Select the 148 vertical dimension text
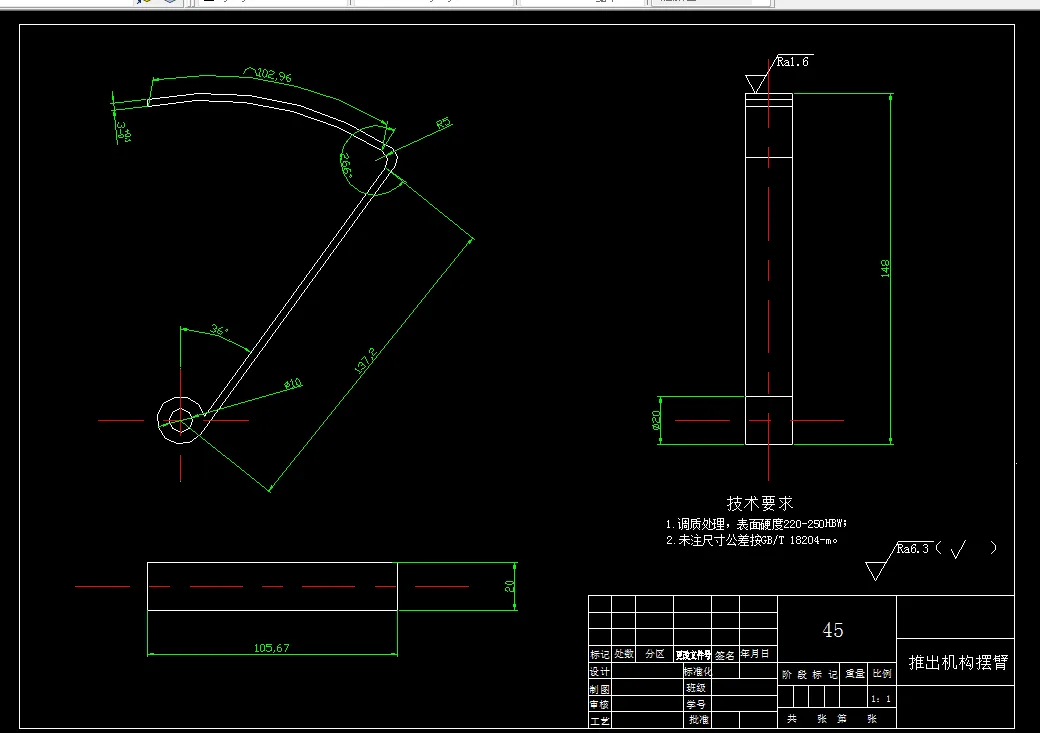The width and height of the screenshot is (1040, 733). pos(885,269)
